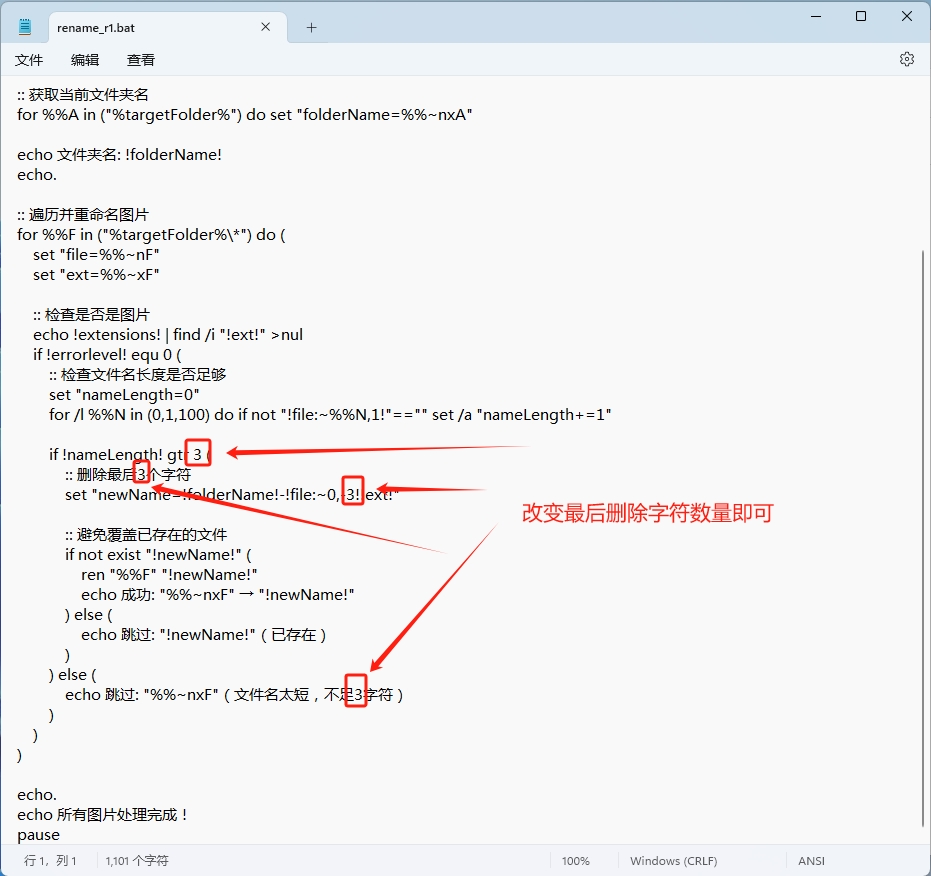Screen dimensions: 931x876
Task: Maximize the Notepad window
Action: [860, 17]
